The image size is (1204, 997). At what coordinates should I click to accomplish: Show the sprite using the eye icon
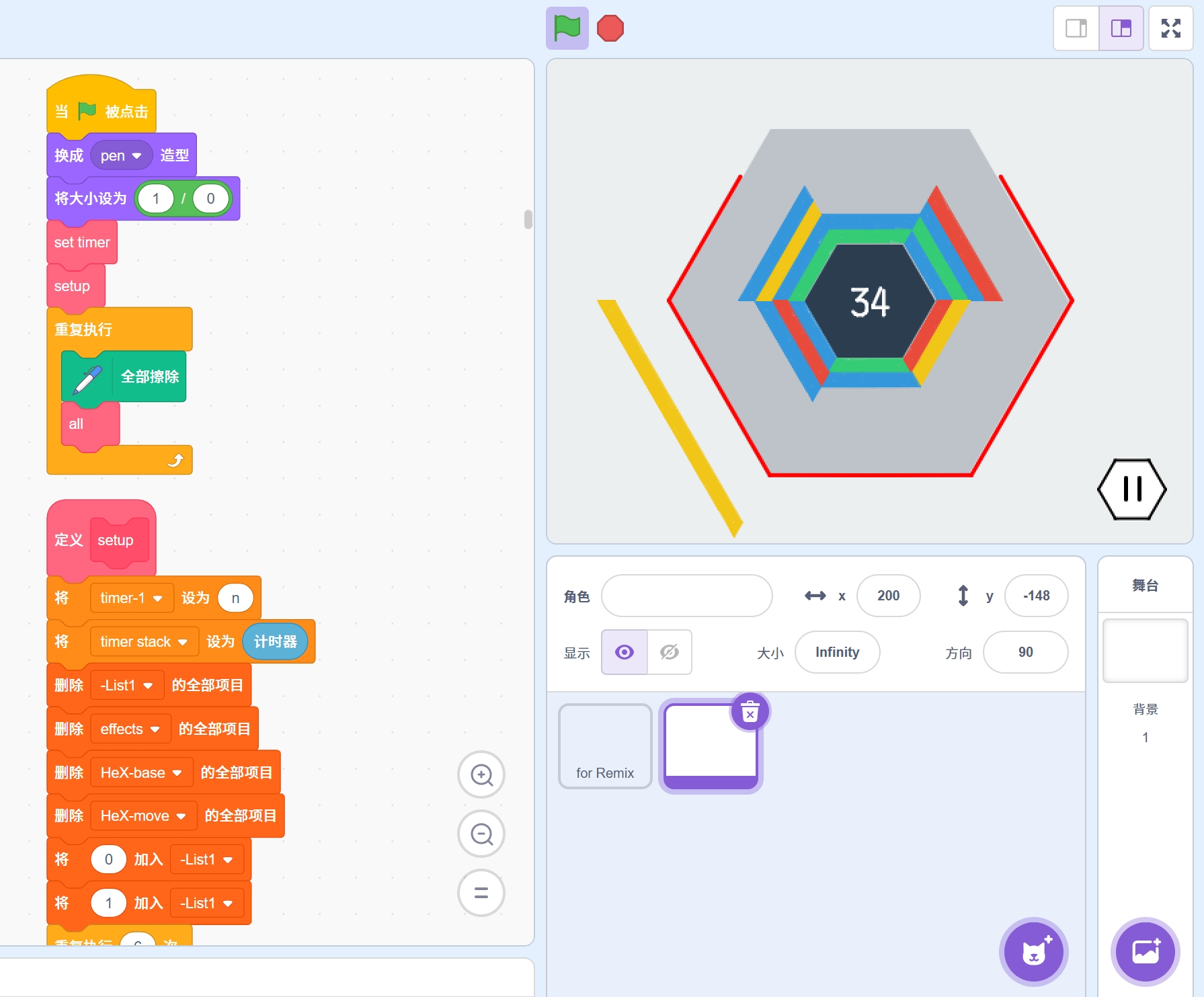point(625,652)
